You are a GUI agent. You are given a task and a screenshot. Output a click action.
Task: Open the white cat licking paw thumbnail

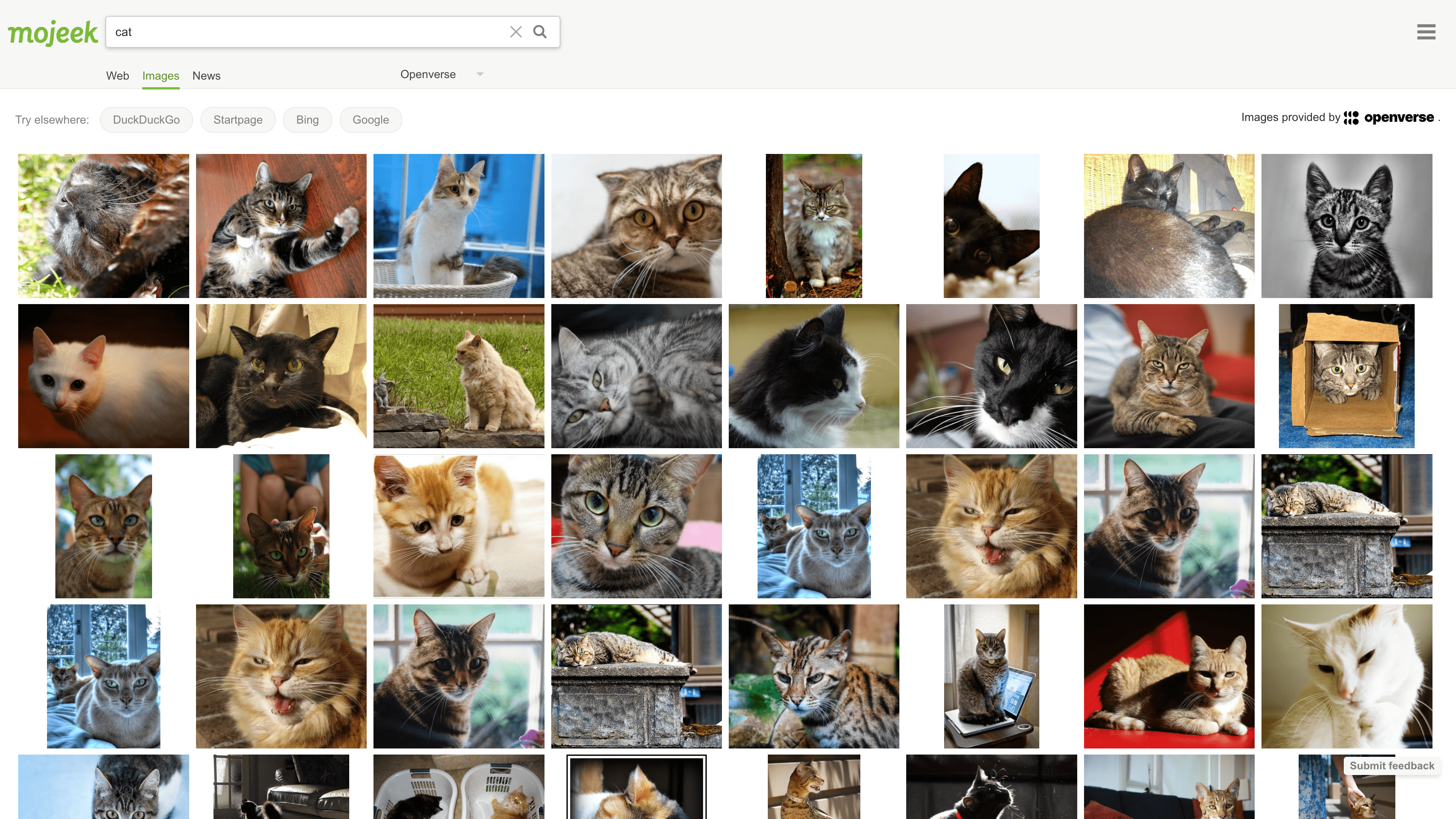pyautogui.click(x=1347, y=676)
